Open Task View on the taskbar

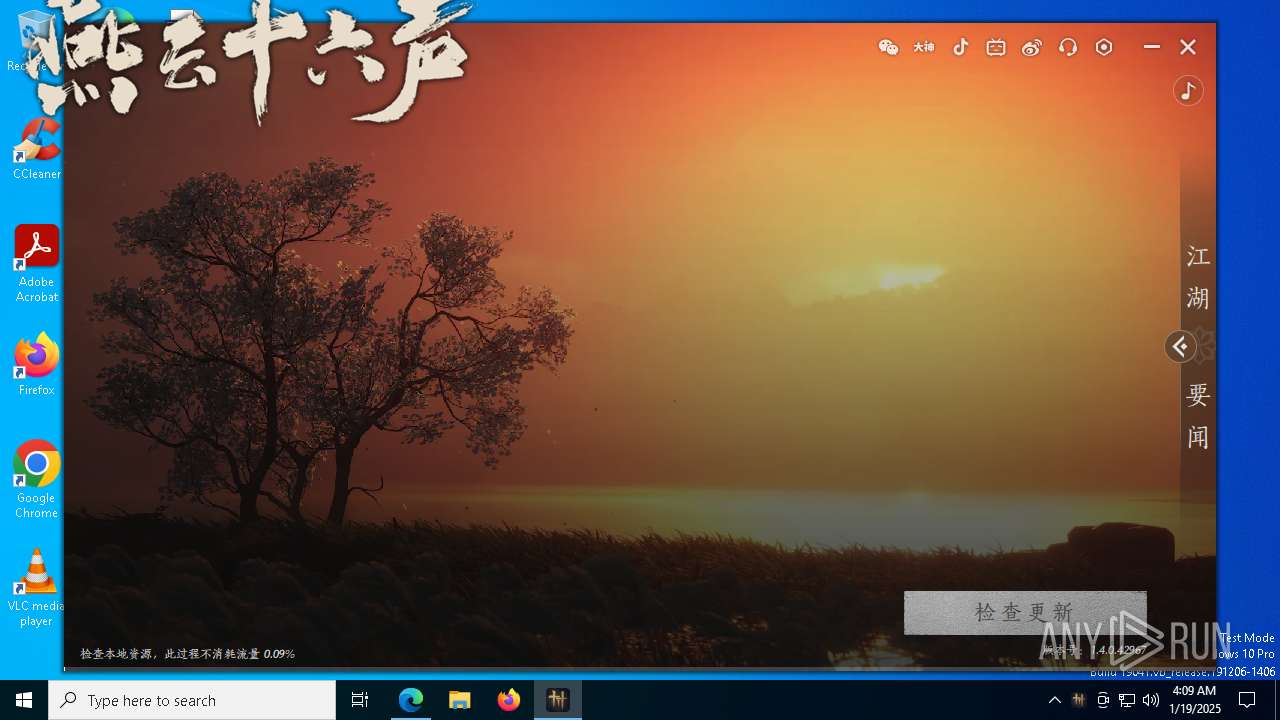360,700
